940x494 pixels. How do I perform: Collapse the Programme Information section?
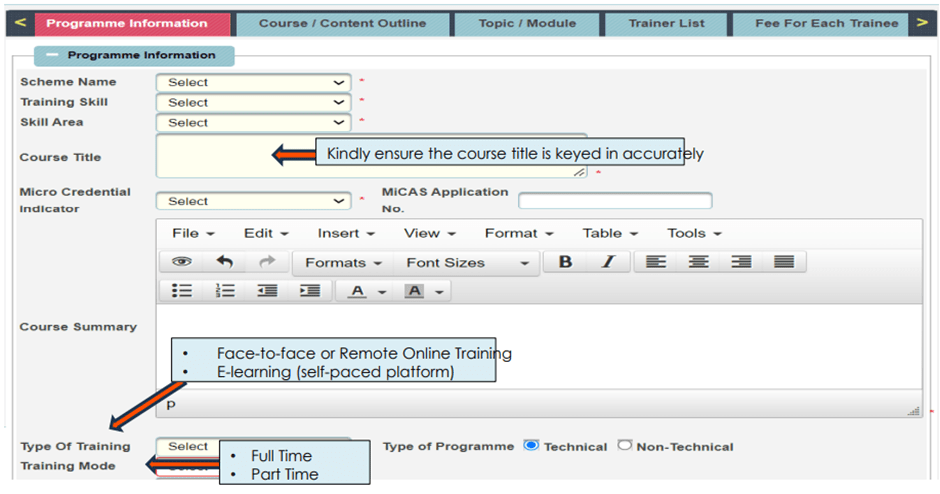tap(53, 56)
